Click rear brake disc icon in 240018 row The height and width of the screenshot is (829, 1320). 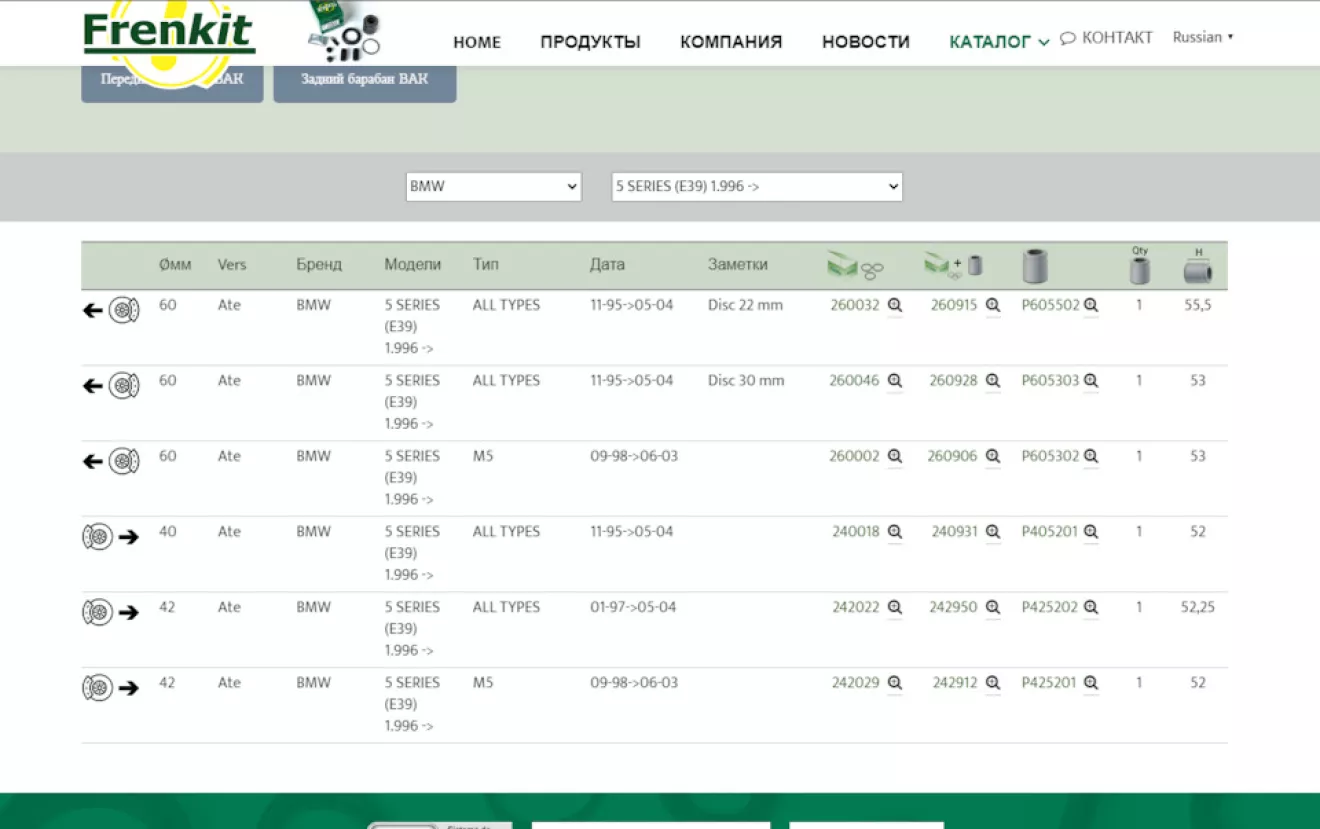pos(97,537)
